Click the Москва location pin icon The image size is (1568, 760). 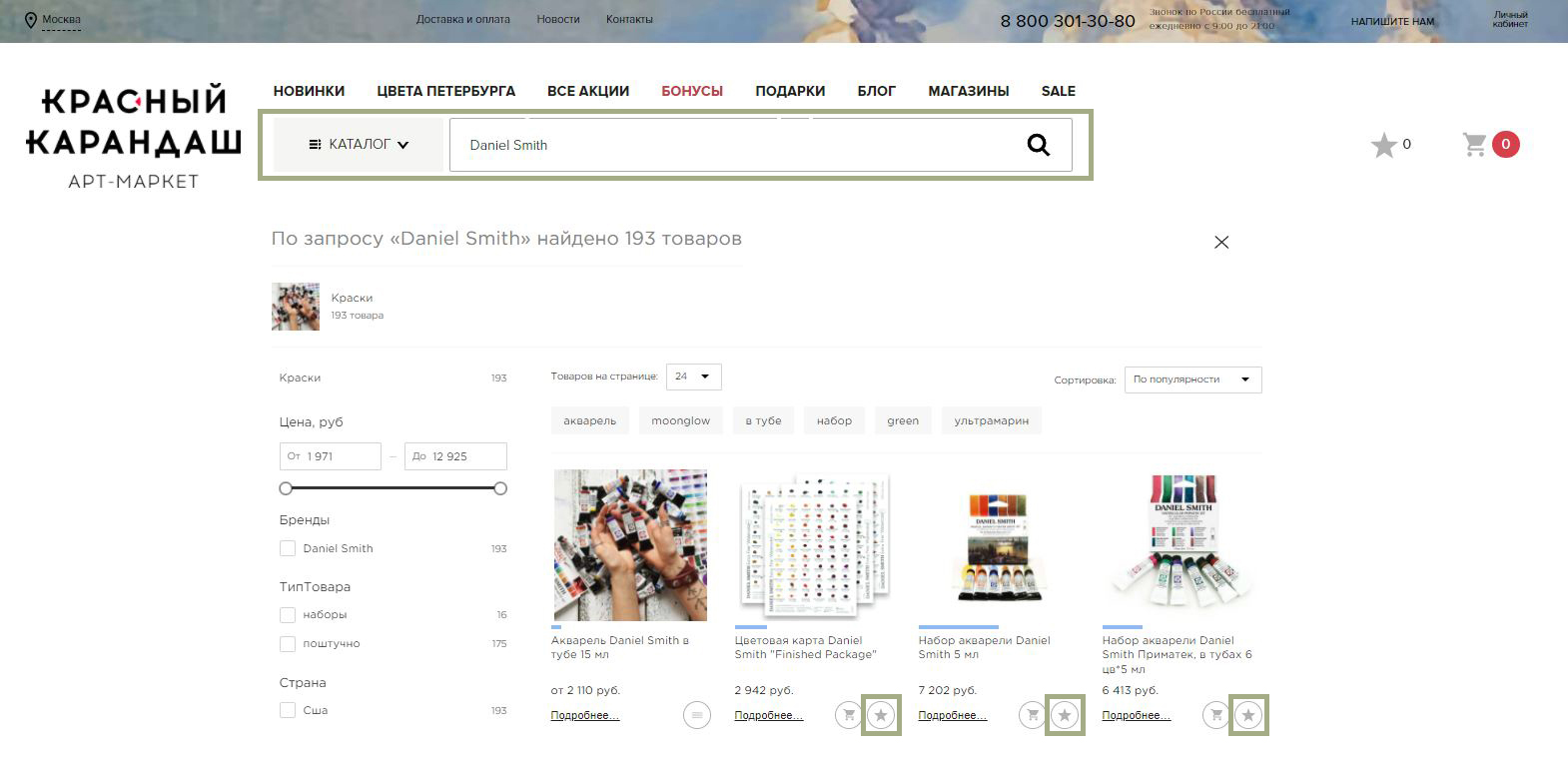(x=31, y=20)
